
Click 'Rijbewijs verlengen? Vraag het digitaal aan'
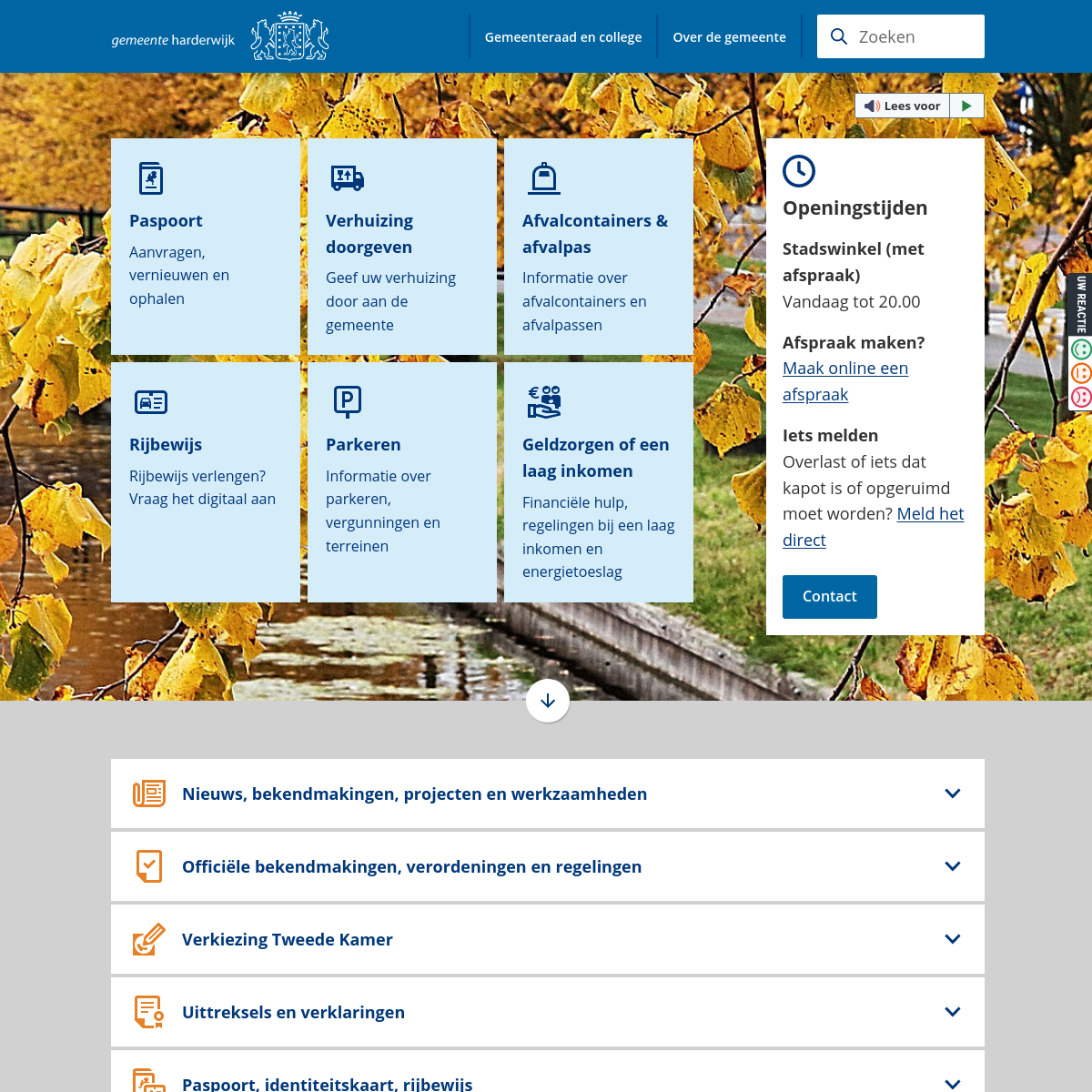pyautogui.click(x=202, y=488)
